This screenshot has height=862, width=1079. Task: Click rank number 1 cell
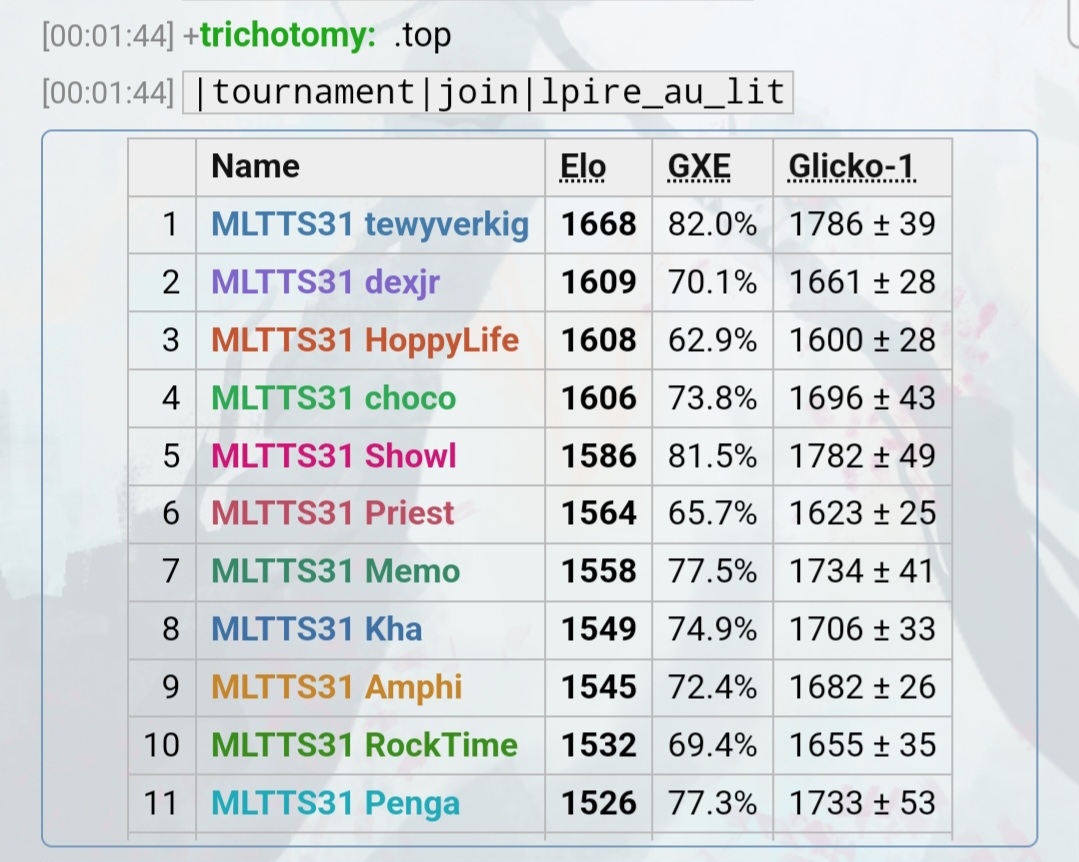(162, 224)
